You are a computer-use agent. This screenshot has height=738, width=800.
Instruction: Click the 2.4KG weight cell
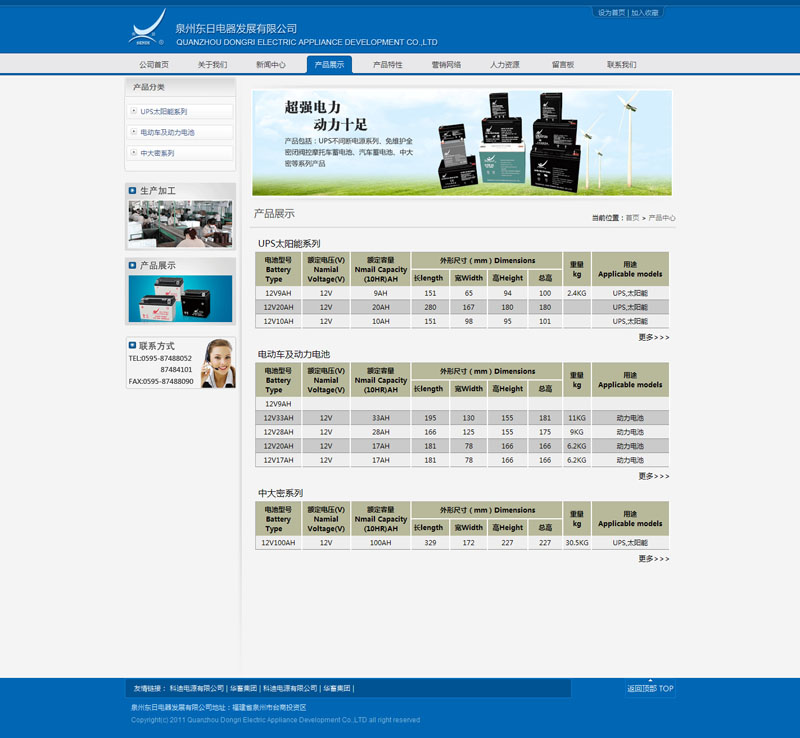577,293
